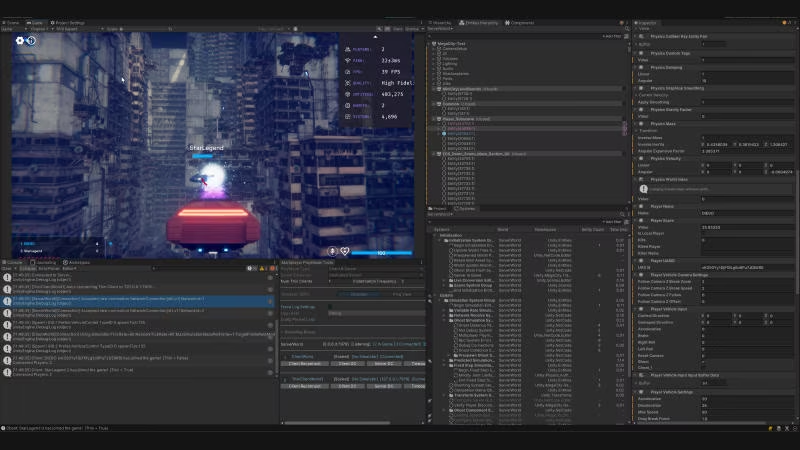Click the Client Reconnect button
800x450 pixels.
click(304, 363)
